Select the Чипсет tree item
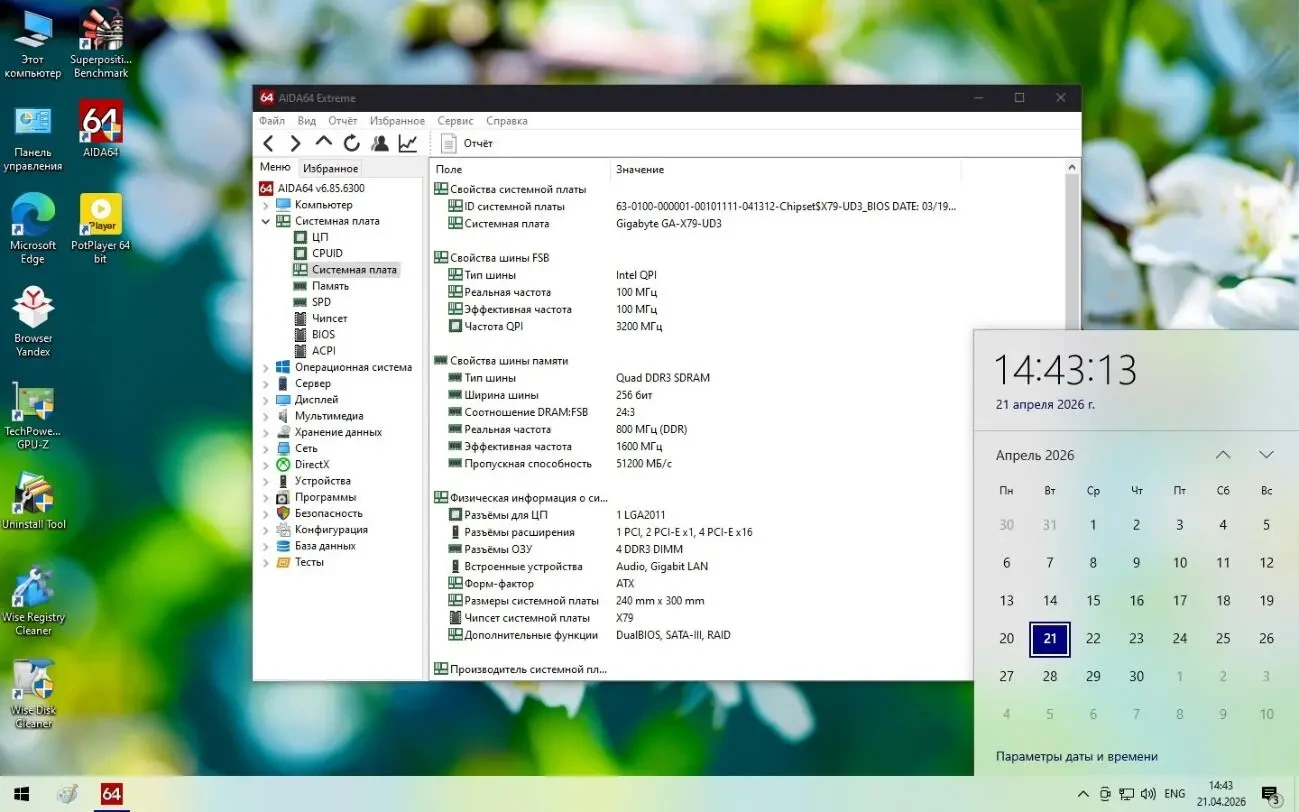The image size is (1299, 812). pyautogui.click(x=329, y=318)
